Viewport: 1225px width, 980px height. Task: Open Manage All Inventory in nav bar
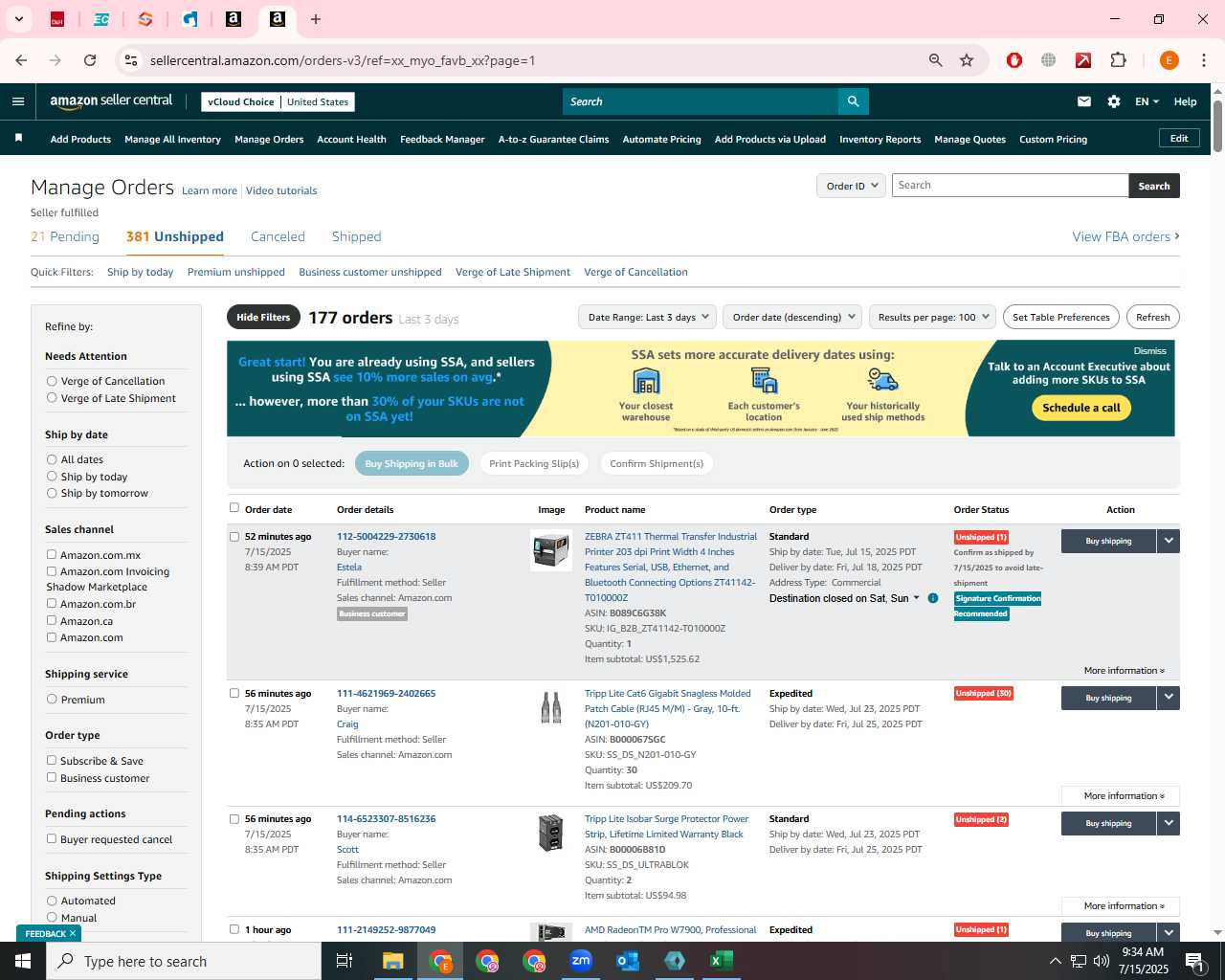(x=172, y=139)
